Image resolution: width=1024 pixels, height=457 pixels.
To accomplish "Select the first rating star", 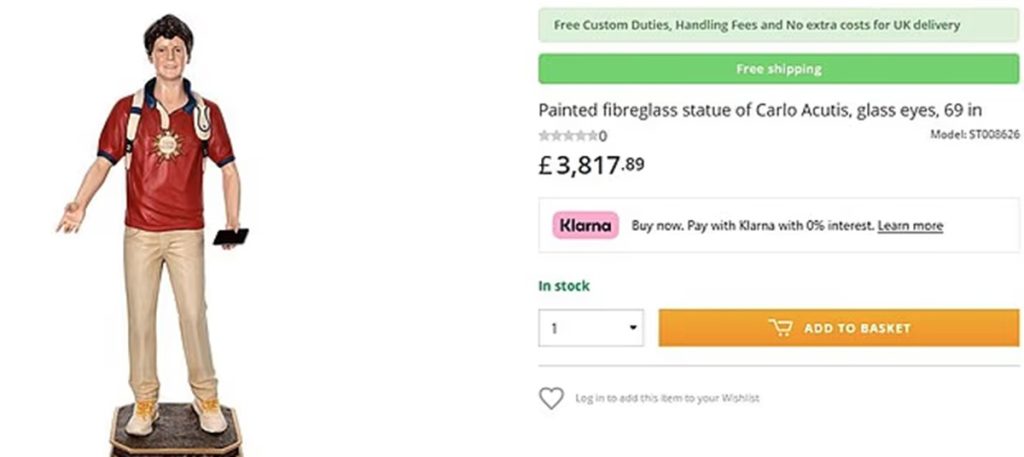I will click(x=543, y=136).
